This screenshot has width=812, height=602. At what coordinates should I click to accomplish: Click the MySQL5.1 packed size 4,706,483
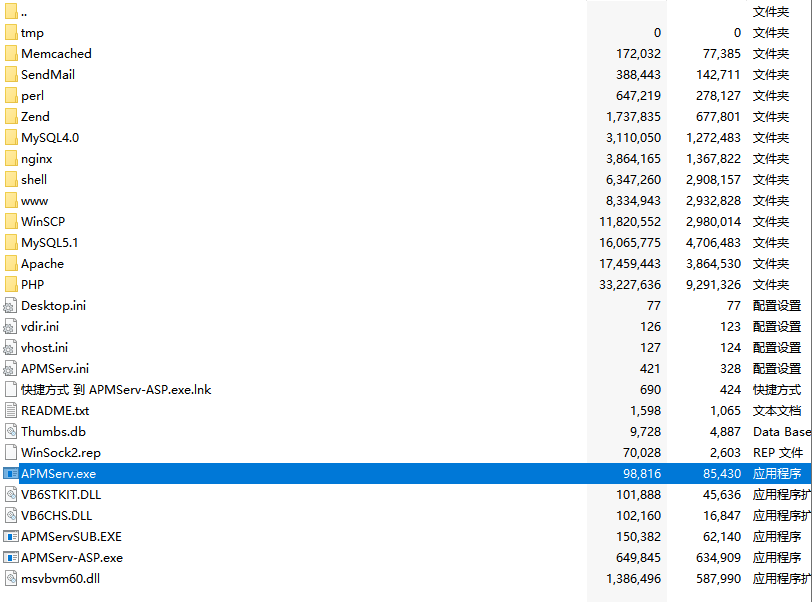coord(713,242)
